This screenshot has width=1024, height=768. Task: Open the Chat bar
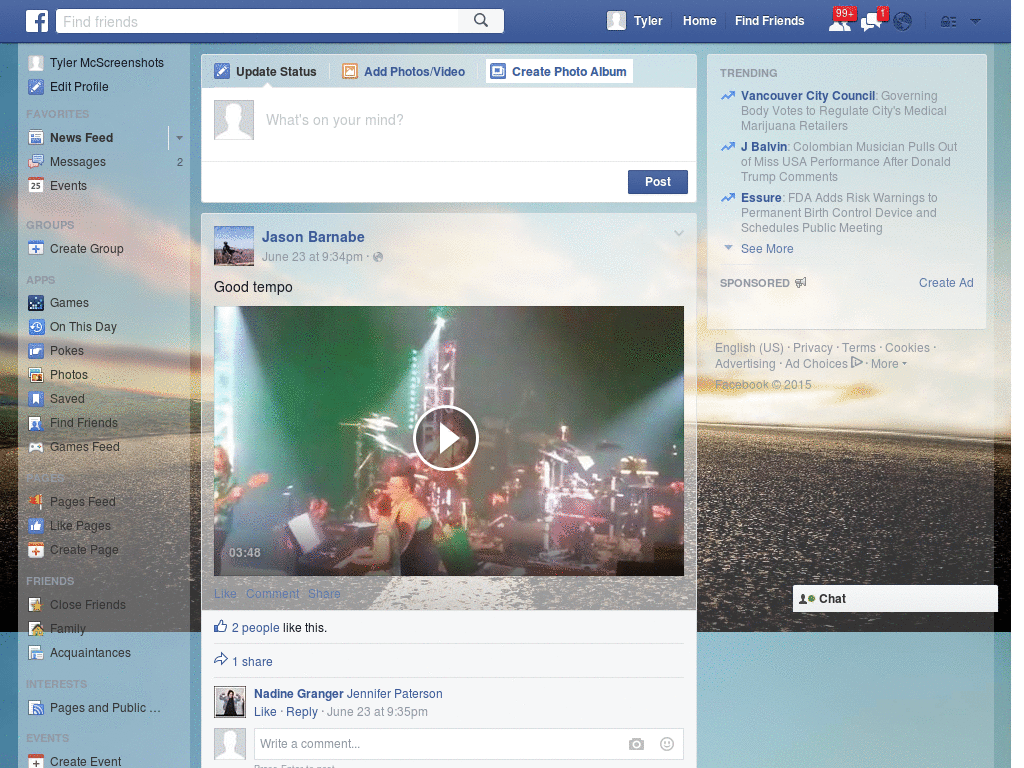click(x=895, y=599)
